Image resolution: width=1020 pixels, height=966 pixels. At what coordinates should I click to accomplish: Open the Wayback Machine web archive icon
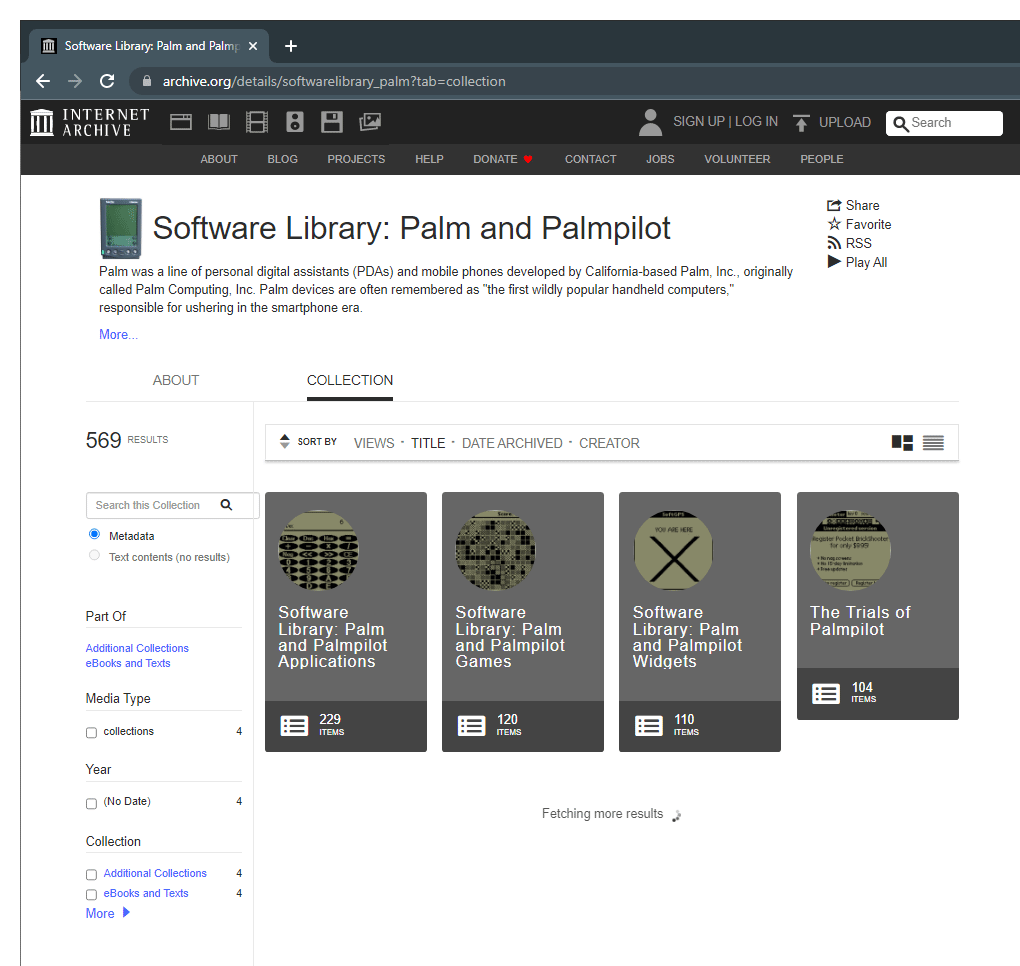click(181, 121)
